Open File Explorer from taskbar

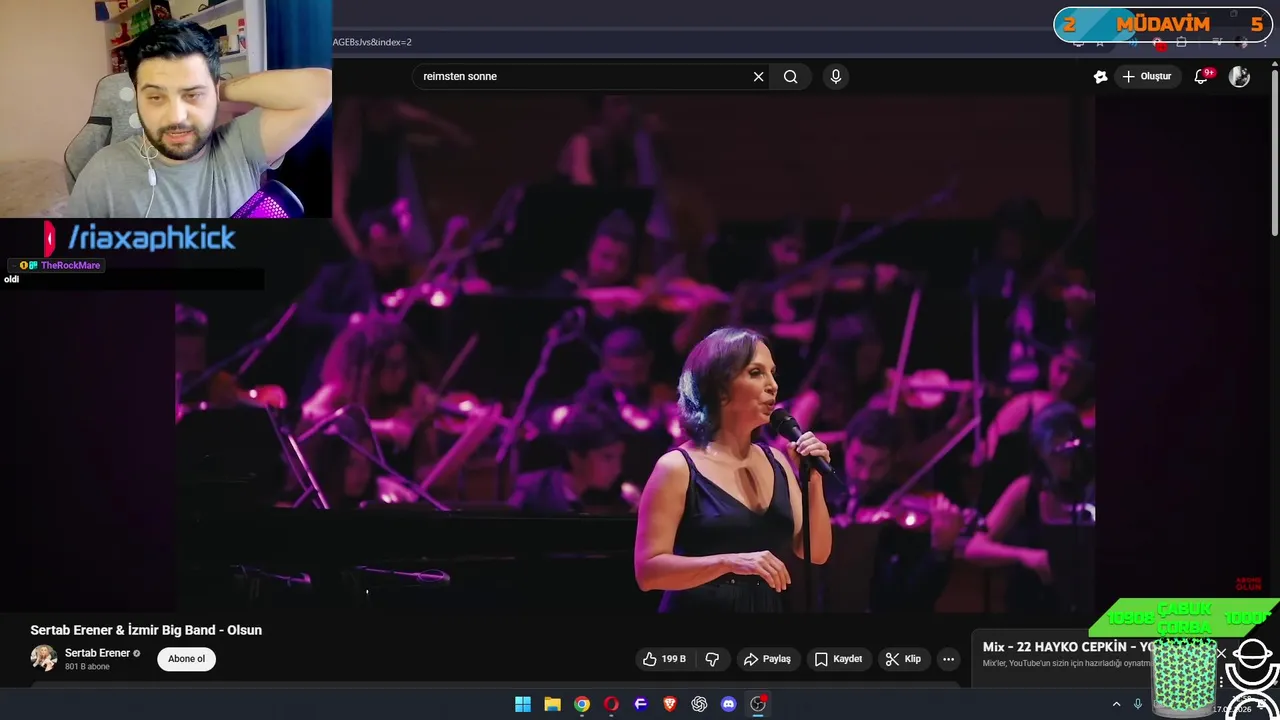(x=552, y=704)
